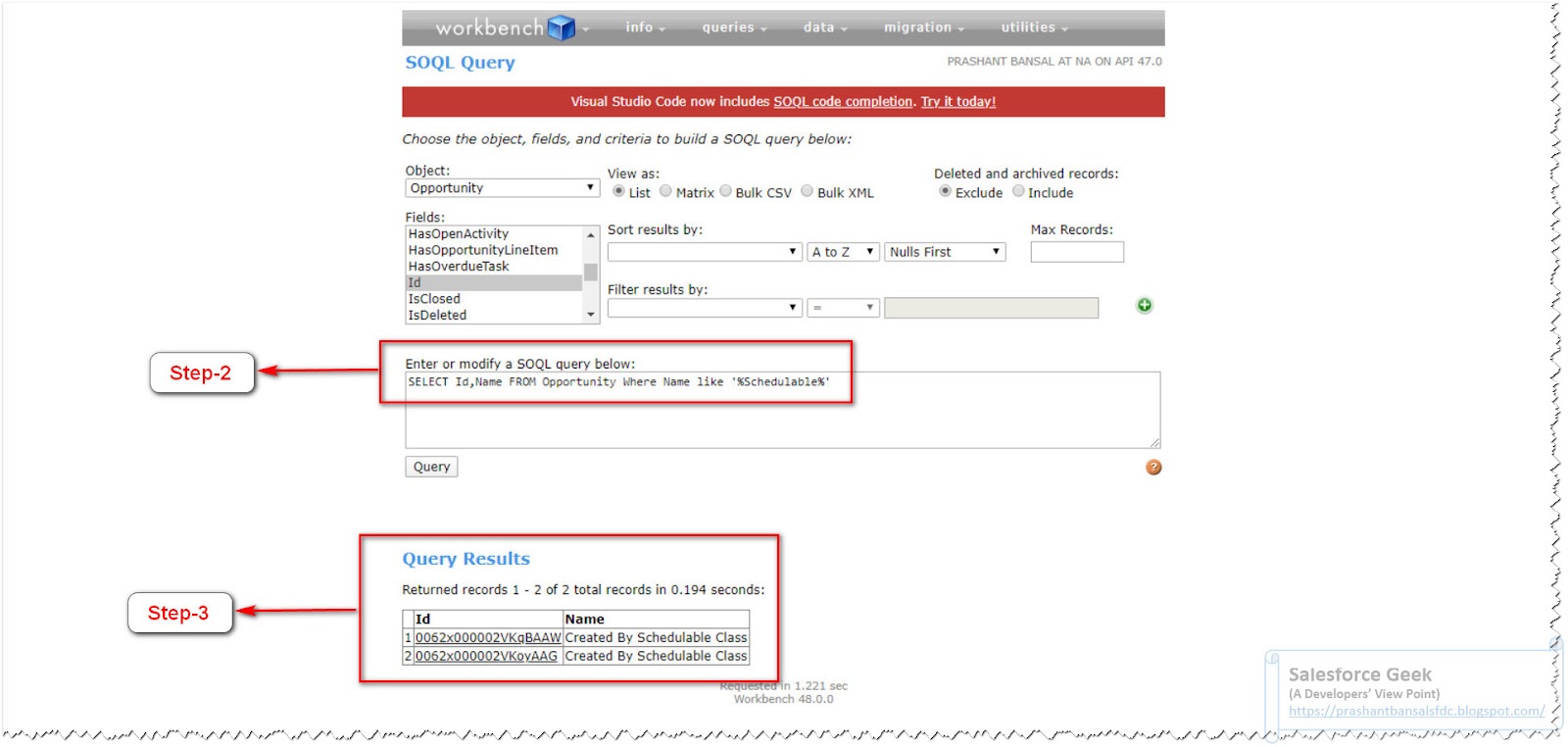Click the Name cell in result row 2
1568x747 pixels.
[x=656, y=656]
